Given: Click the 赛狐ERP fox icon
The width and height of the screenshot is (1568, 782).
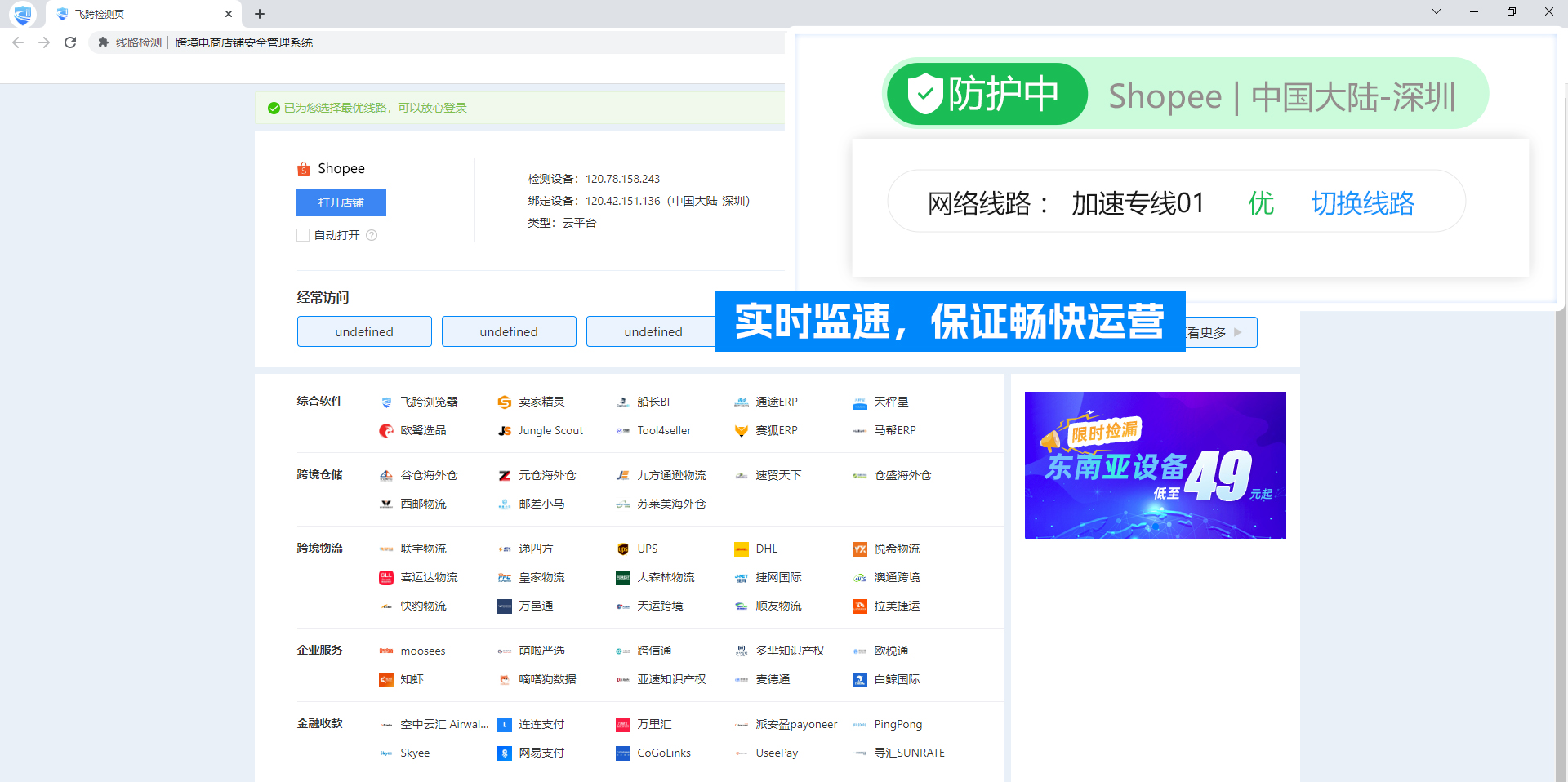Looking at the screenshot, I should pos(742,431).
